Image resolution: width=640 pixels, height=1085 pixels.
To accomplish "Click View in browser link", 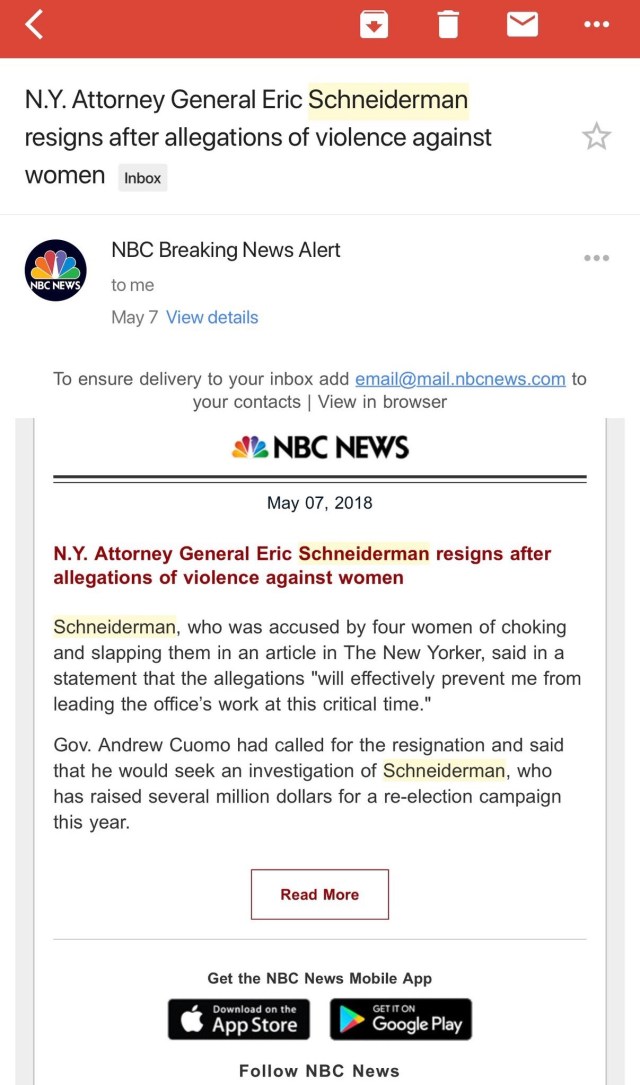I will tap(382, 402).
